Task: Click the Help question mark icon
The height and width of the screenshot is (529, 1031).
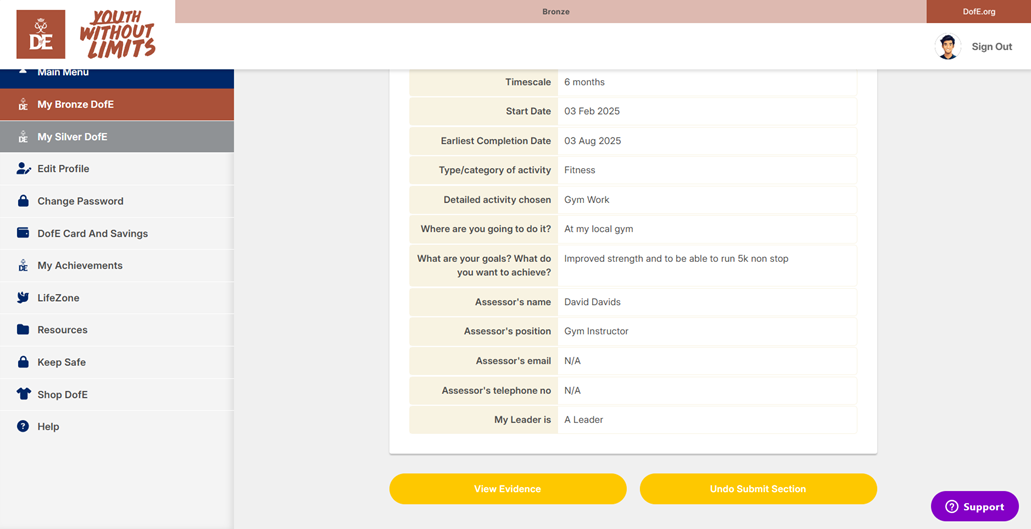Action: [x=23, y=427]
